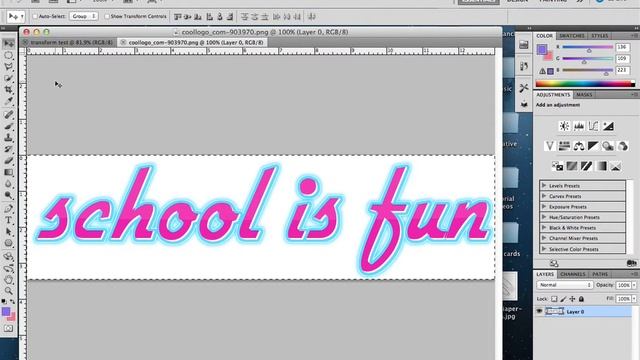Open the Opacity slider dropdown arrow
Screen dimensions: 640x360
(x=634, y=285)
